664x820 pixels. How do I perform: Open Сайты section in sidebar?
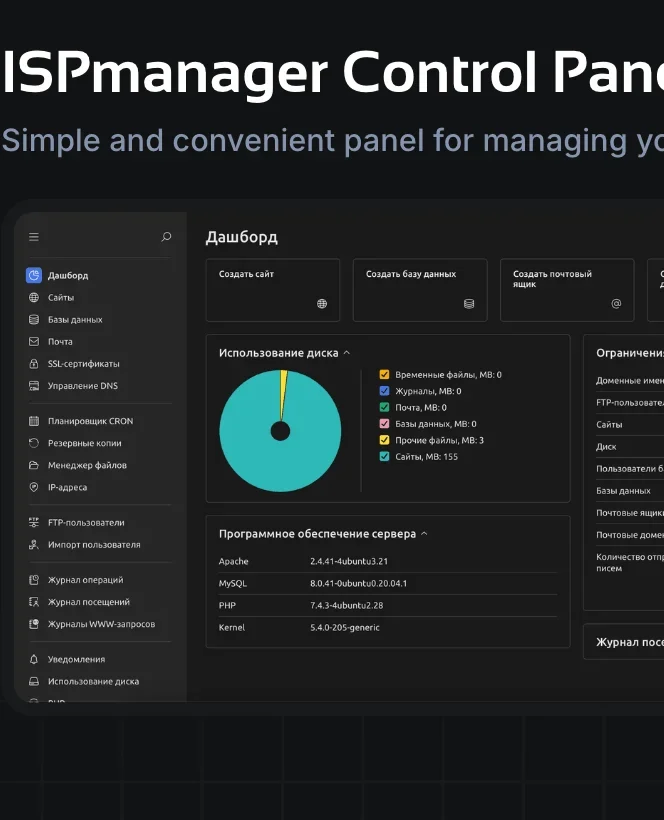(x=61, y=298)
